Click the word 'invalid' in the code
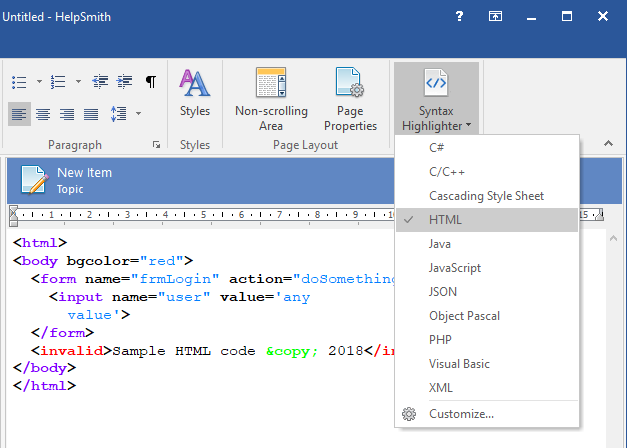 point(72,351)
